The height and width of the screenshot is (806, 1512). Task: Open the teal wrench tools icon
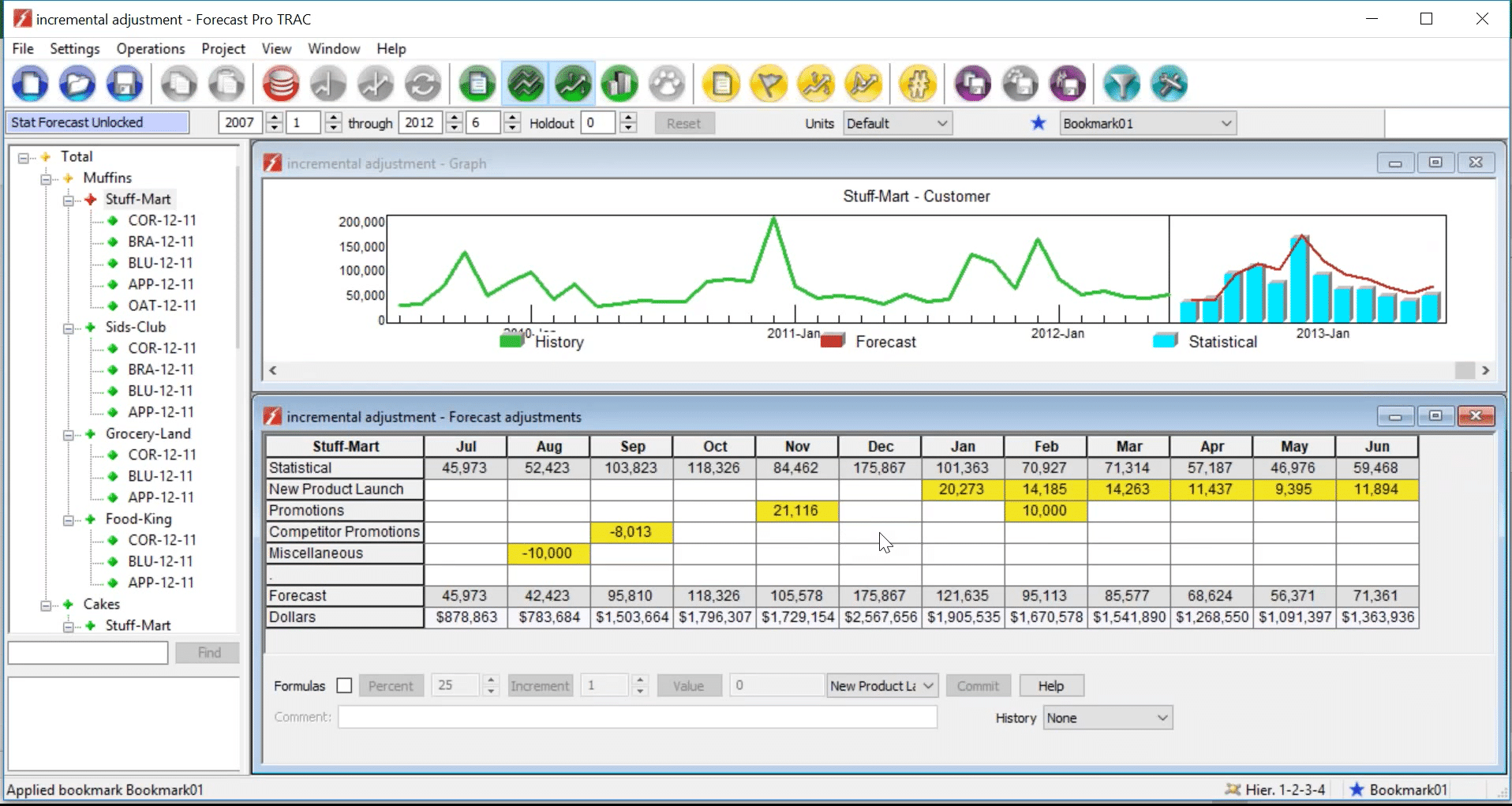(x=1169, y=84)
